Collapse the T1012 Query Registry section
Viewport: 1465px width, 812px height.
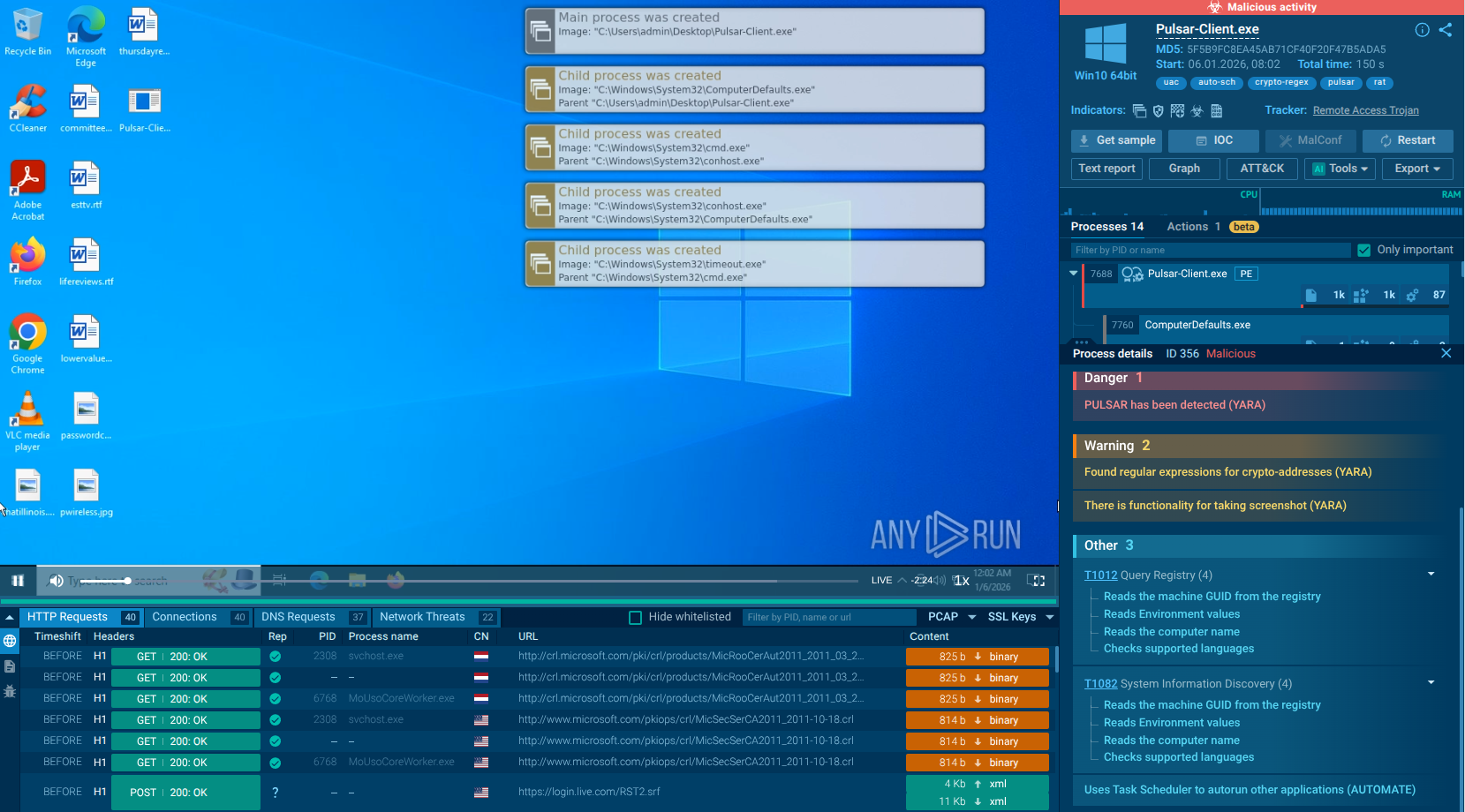[1431, 574]
